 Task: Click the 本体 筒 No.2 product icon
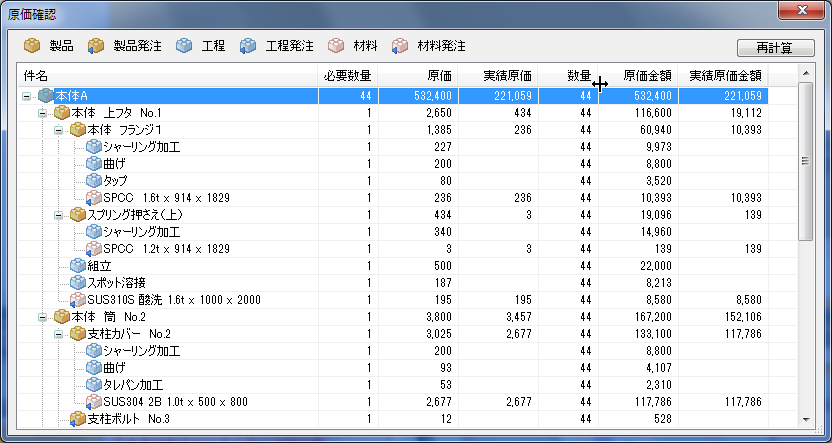click(x=62, y=317)
